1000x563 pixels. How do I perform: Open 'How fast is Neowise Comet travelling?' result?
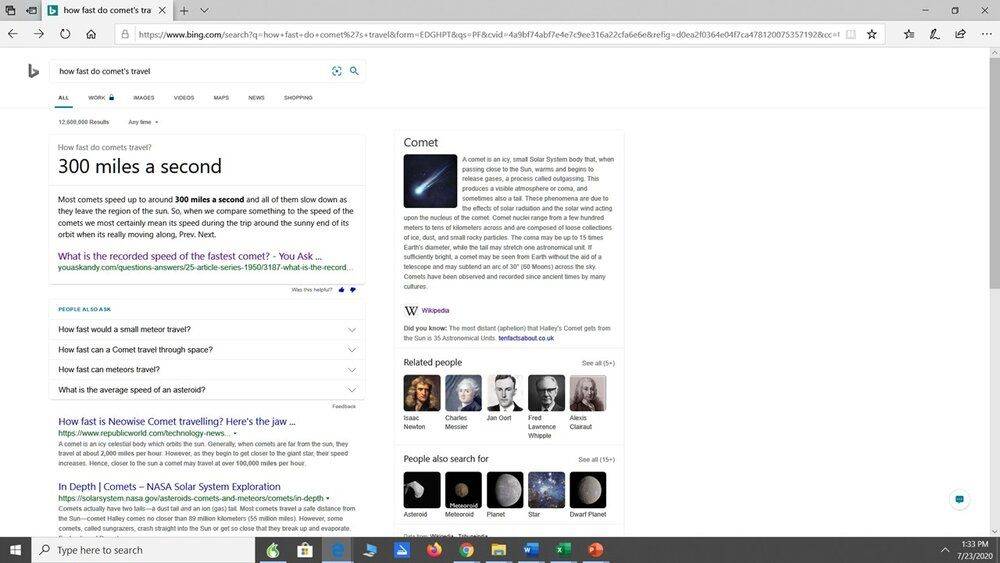click(x=177, y=421)
